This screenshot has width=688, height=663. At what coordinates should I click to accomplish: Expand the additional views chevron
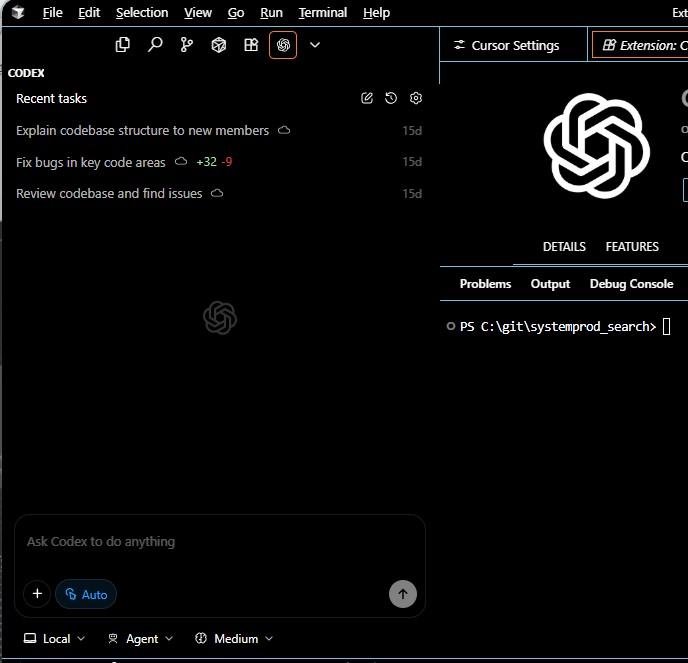click(315, 45)
